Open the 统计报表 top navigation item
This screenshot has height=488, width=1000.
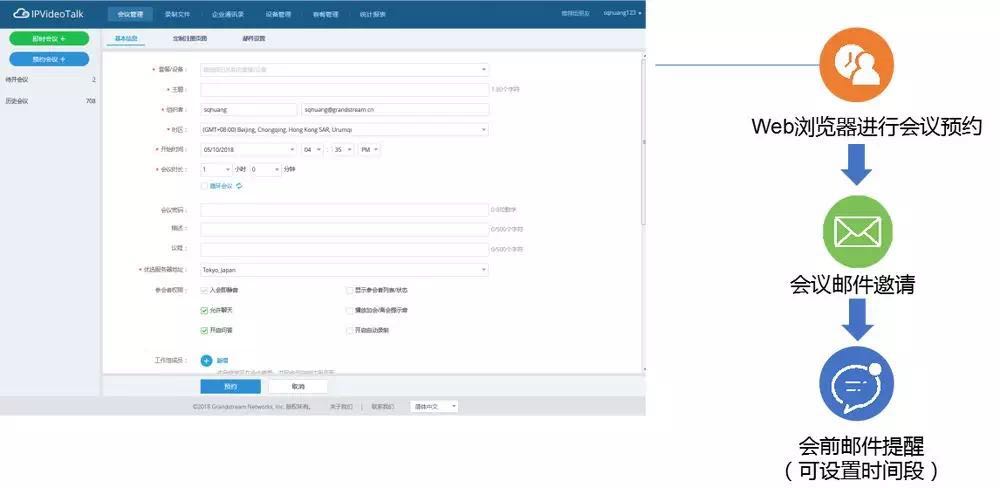372,14
